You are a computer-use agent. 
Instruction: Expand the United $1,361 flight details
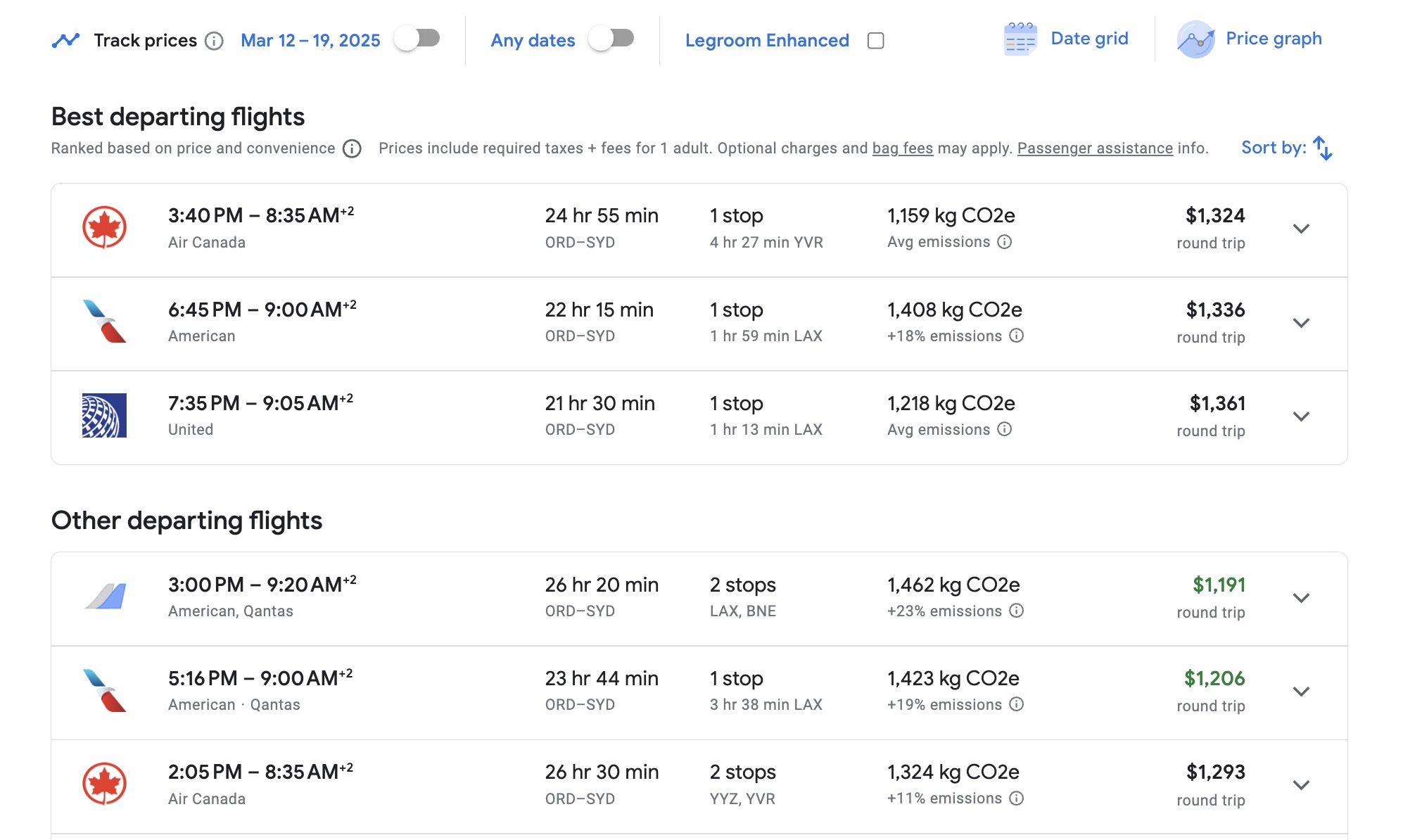pyautogui.click(x=1300, y=416)
